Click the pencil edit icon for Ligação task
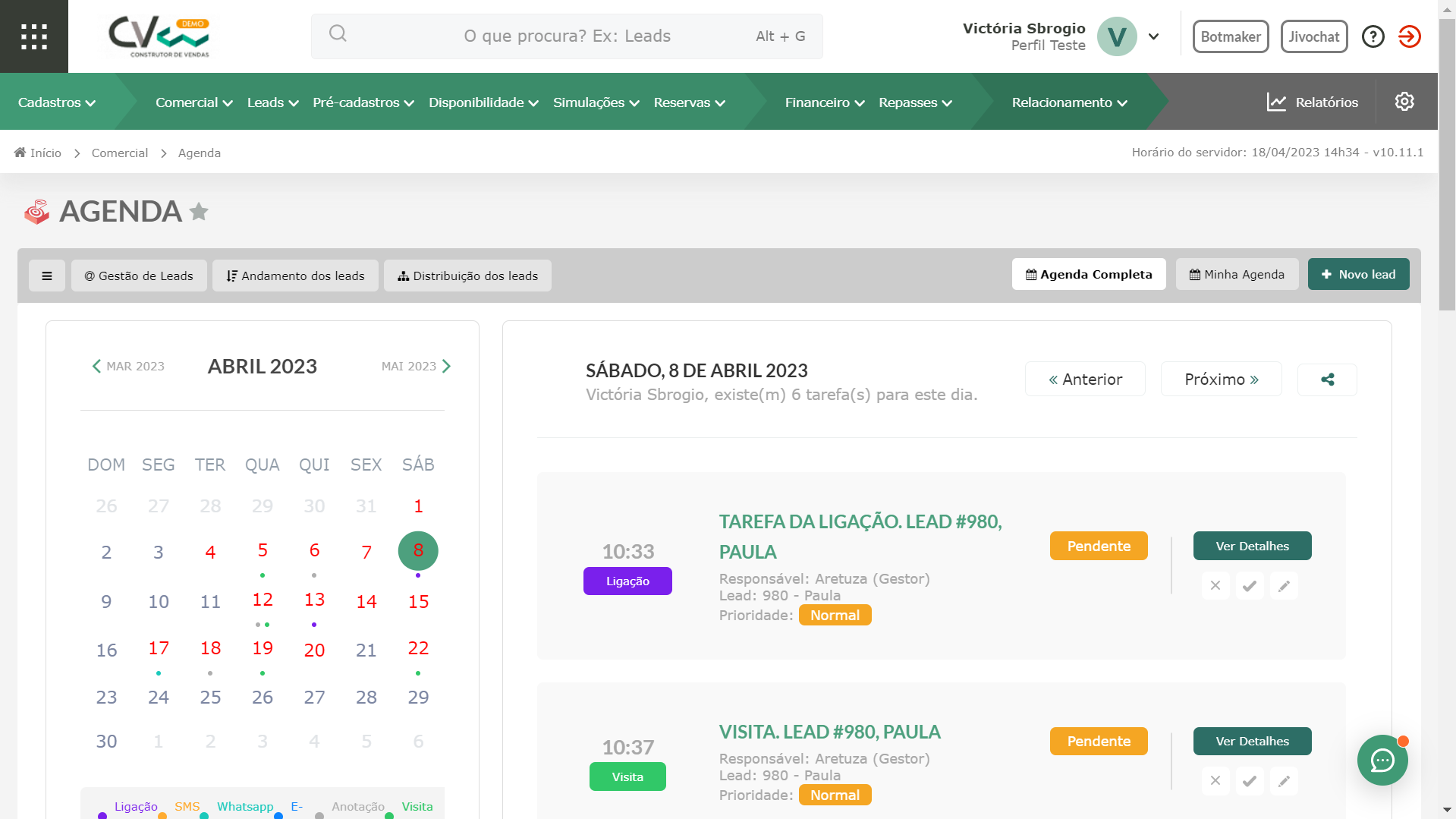Image resolution: width=1456 pixels, height=819 pixels. [x=1284, y=586]
